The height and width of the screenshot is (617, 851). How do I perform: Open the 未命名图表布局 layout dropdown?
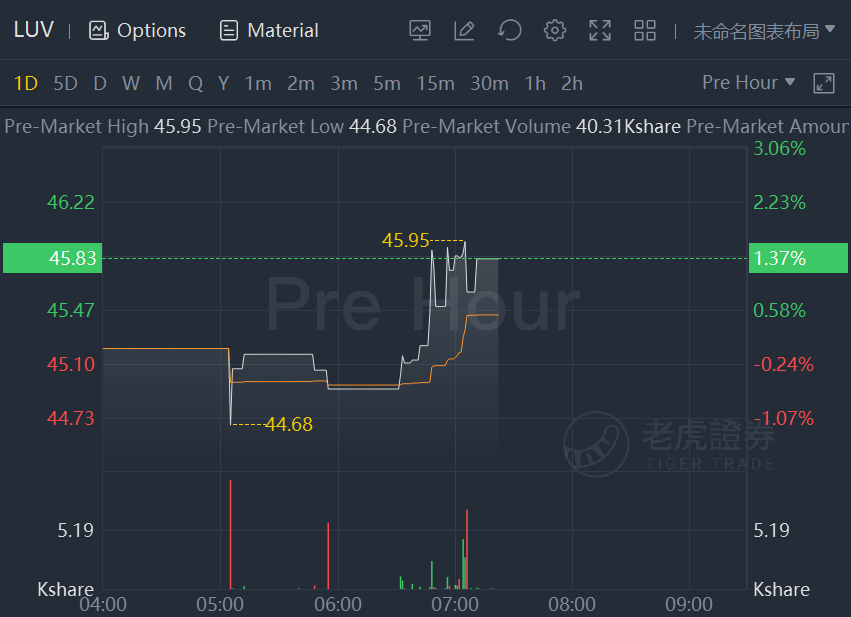point(764,31)
